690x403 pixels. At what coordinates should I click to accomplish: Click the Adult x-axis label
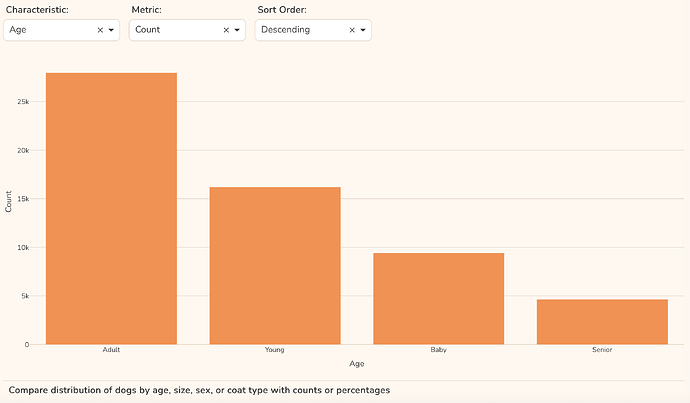(111, 350)
